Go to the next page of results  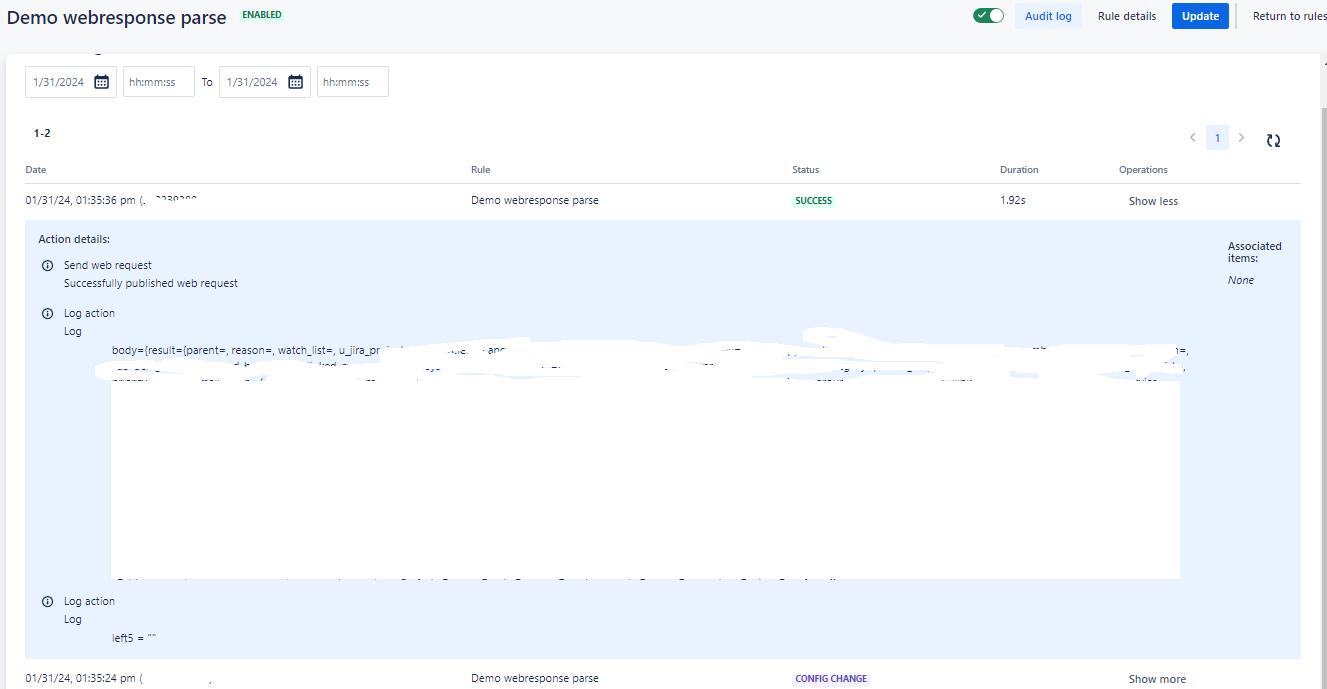tap(1241, 138)
